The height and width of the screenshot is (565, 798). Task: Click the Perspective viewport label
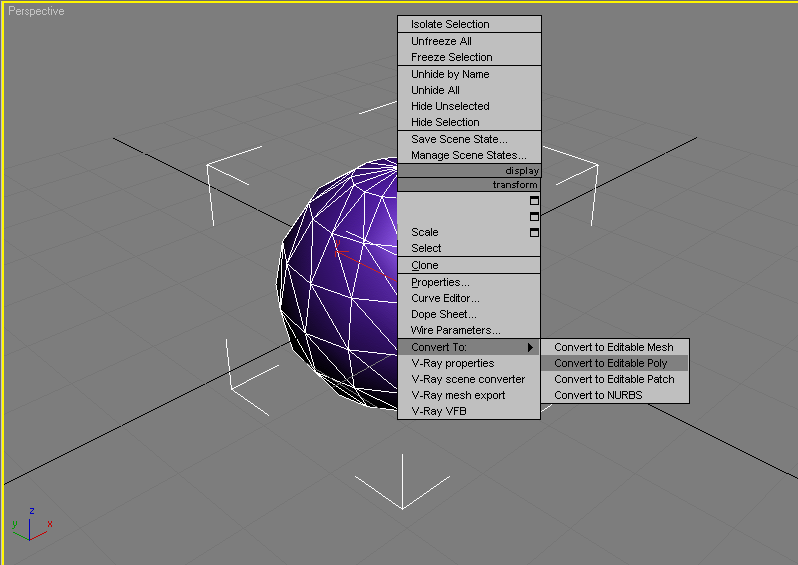click(36, 11)
